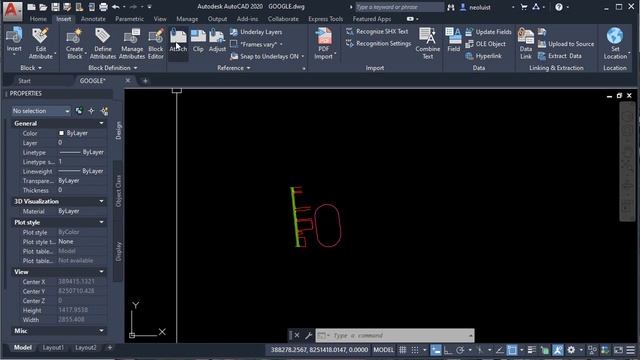
Task: Switch to the Home ribbon tab
Action: [x=38, y=19]
